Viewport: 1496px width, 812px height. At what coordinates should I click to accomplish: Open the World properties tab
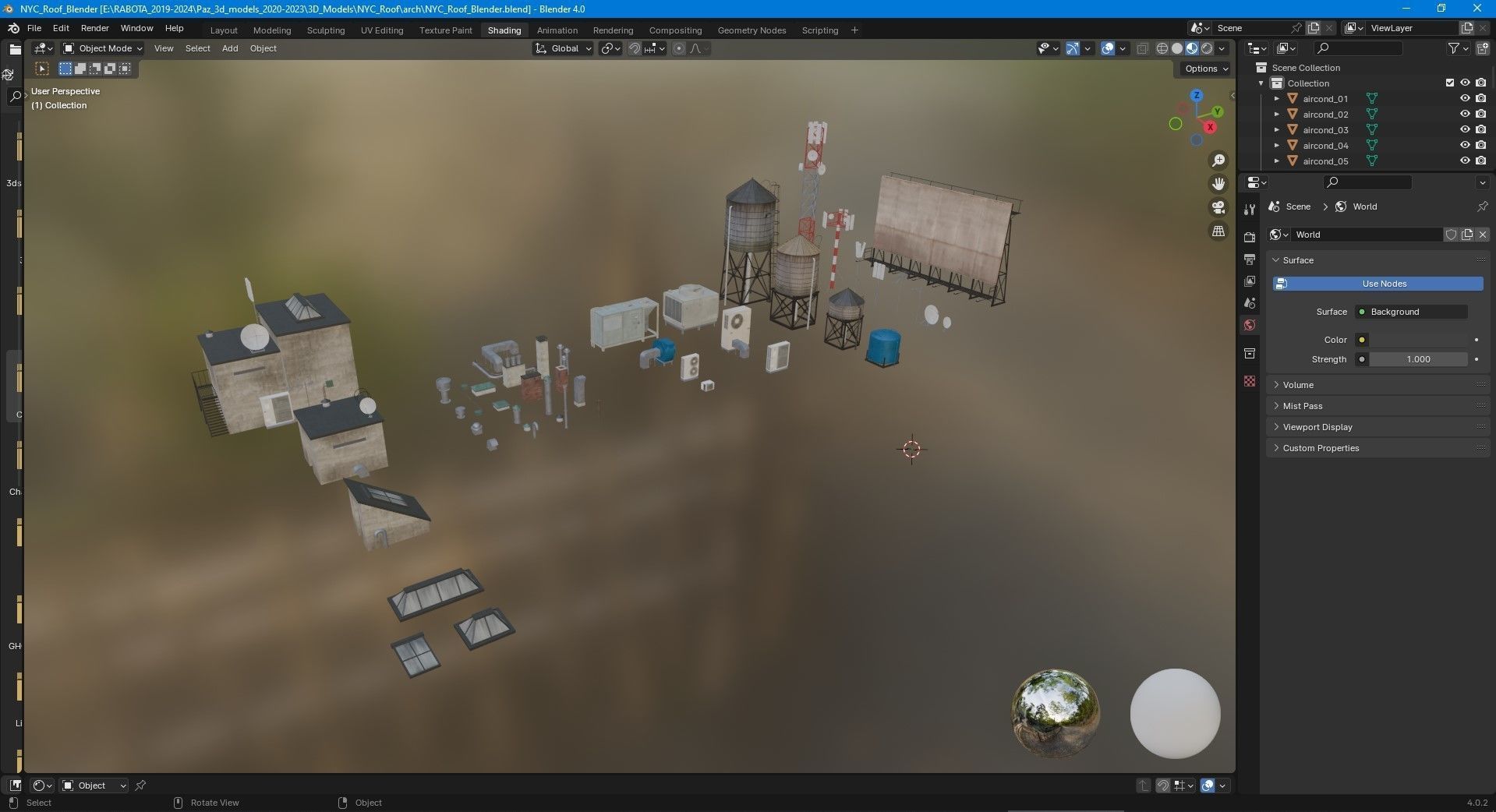click(1250, 325)
